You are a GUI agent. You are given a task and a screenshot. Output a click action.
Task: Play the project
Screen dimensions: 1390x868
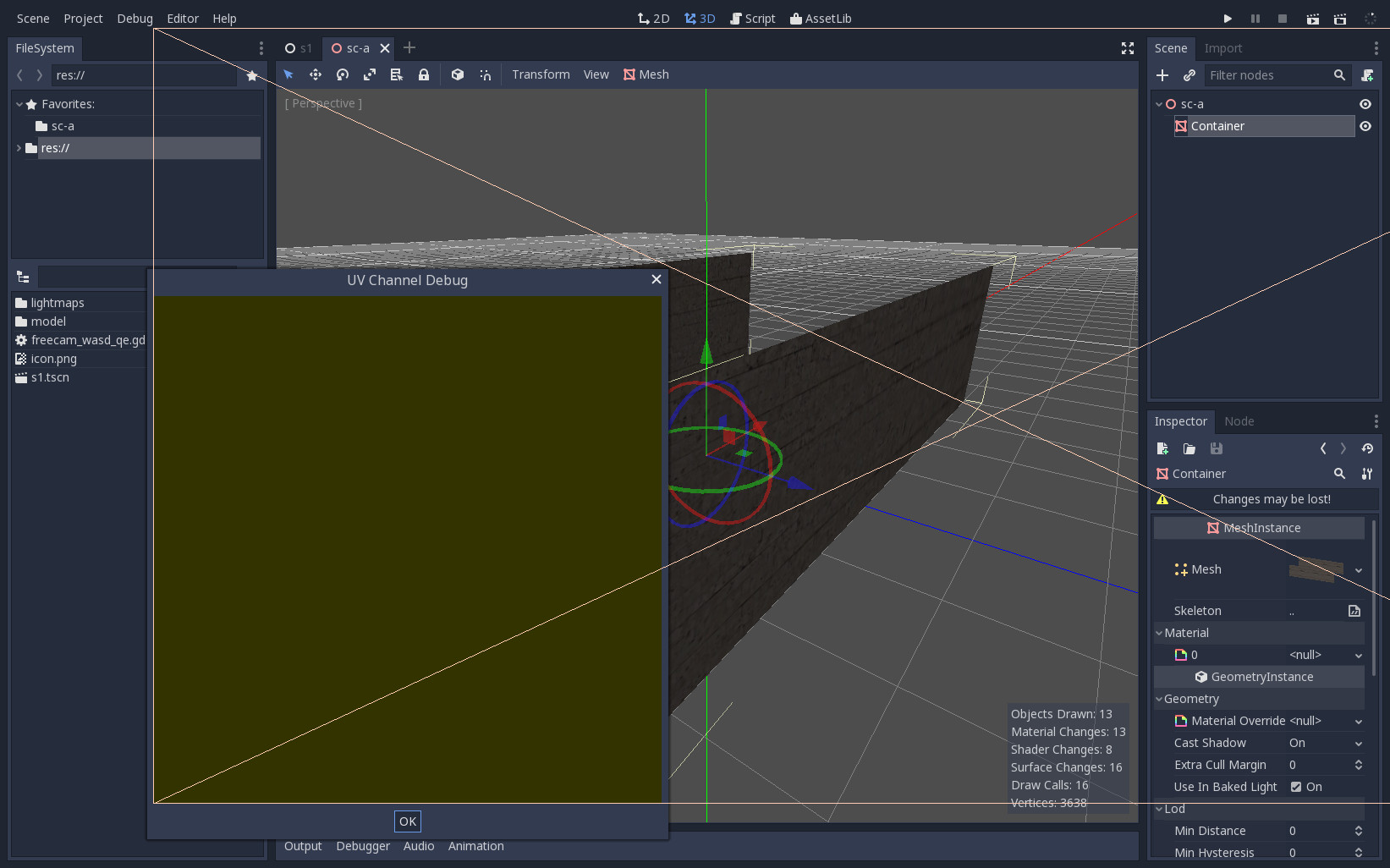pyautogui.click(x=1228, y=19)
